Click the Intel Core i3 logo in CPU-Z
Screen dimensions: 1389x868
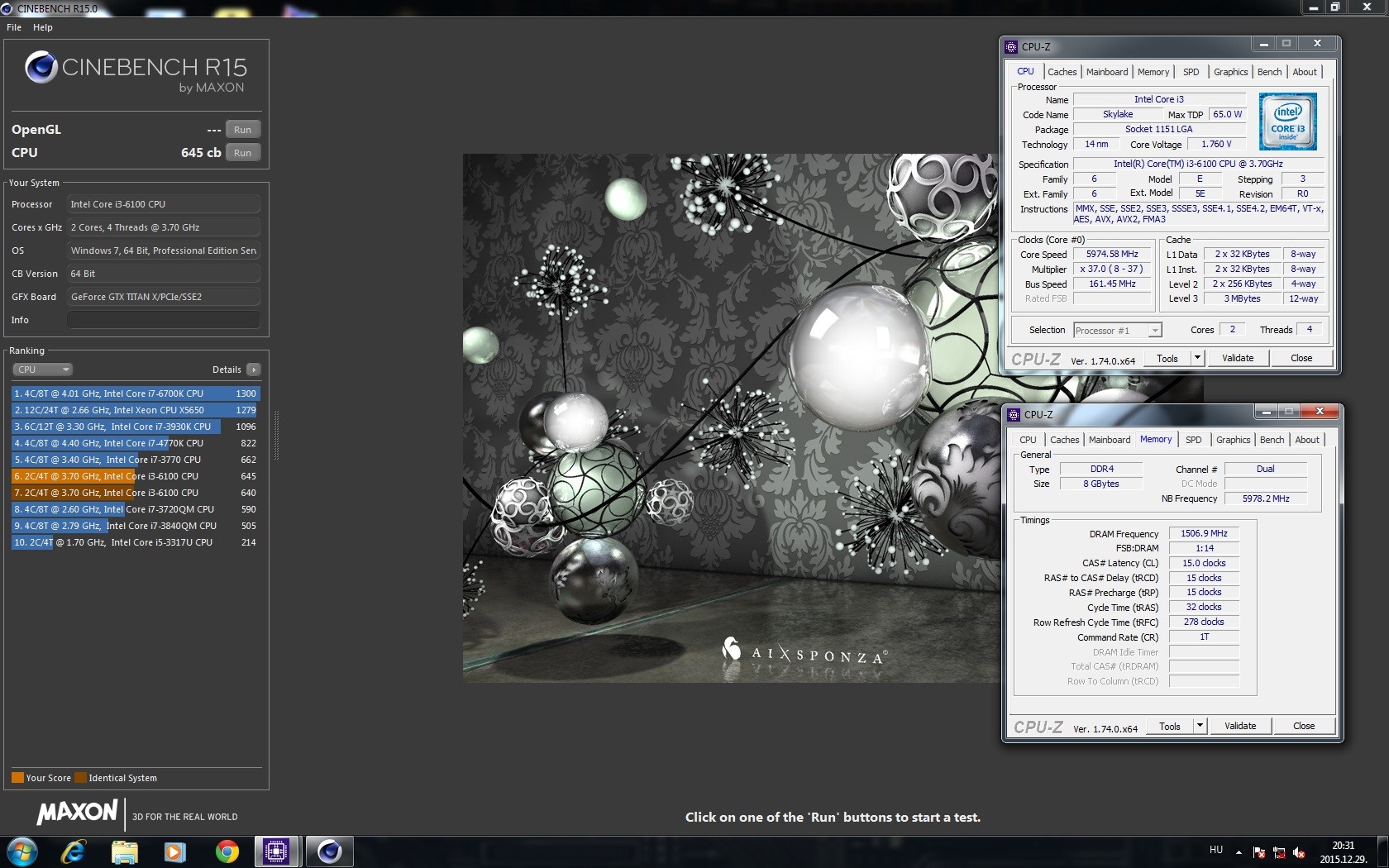1287,122
